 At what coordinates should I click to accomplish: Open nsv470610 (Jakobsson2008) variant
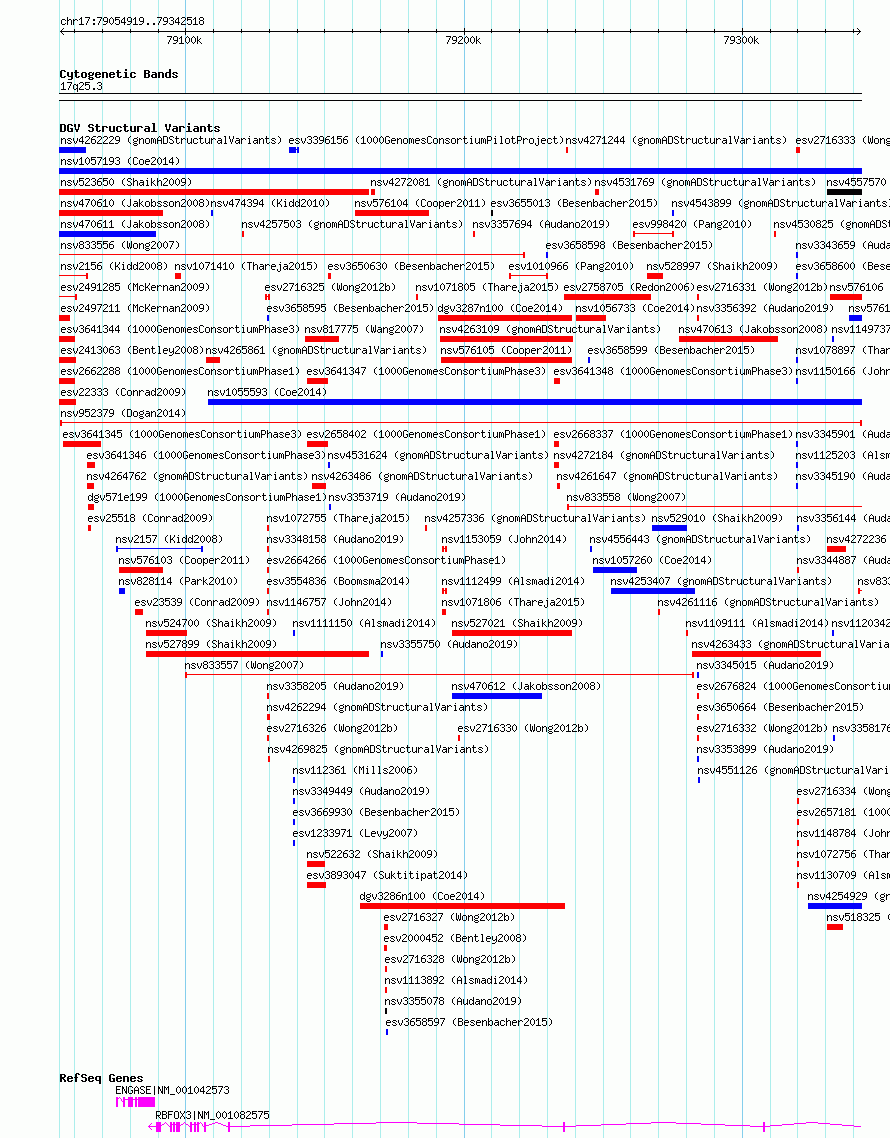click(x=135, y=203)
